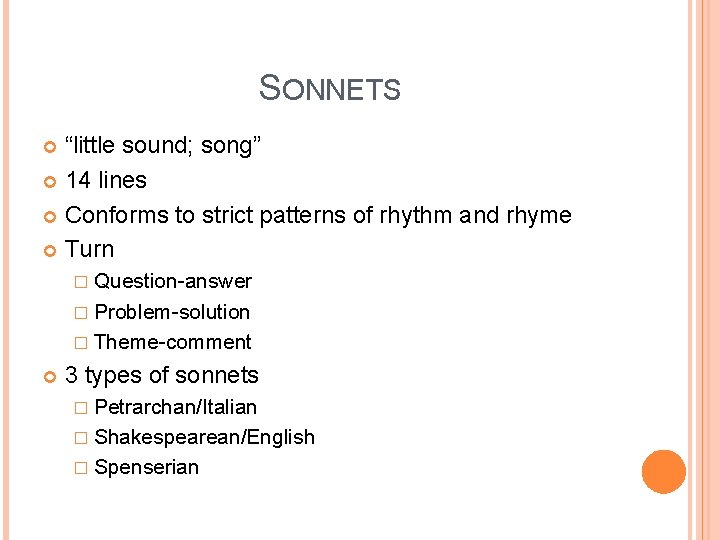The image size is (720, 540).
Task: Click the "Spenserian" text
Action: (146, 467)
